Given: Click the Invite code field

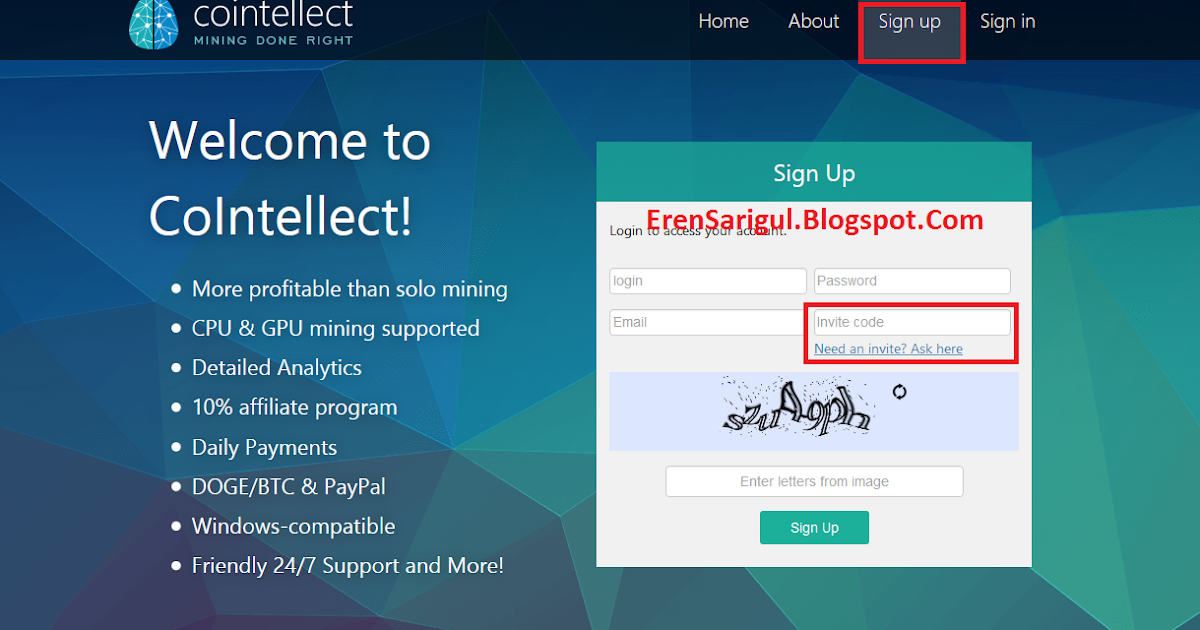Looking at the screenshot, I should 912,322.
